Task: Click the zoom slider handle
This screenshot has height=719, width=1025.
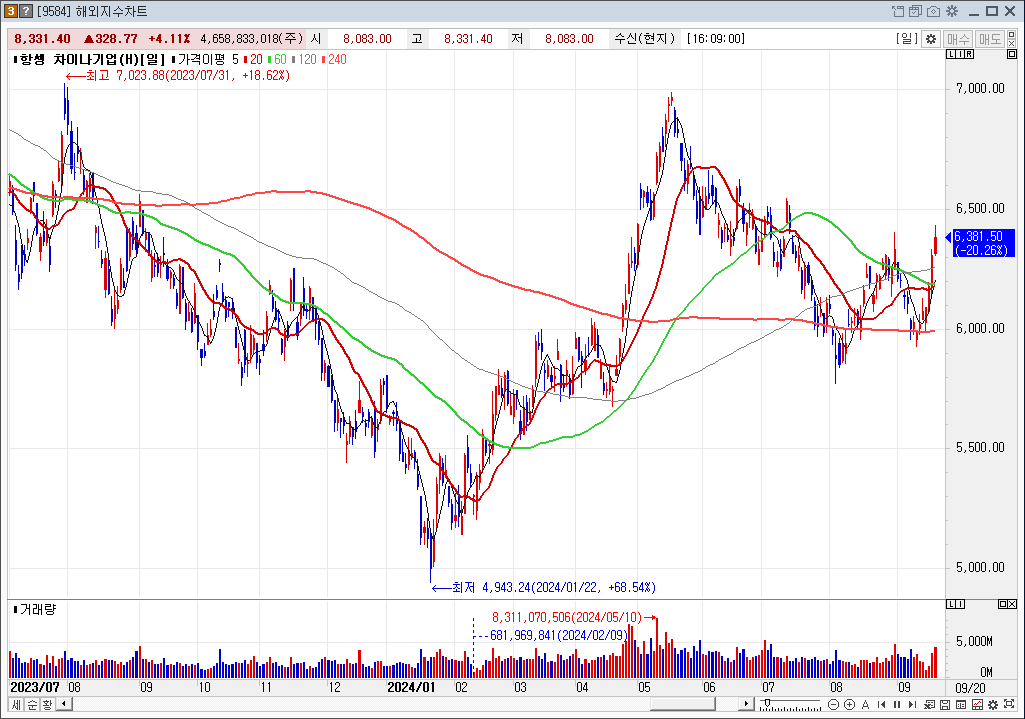Action: (x=767, y=702)
